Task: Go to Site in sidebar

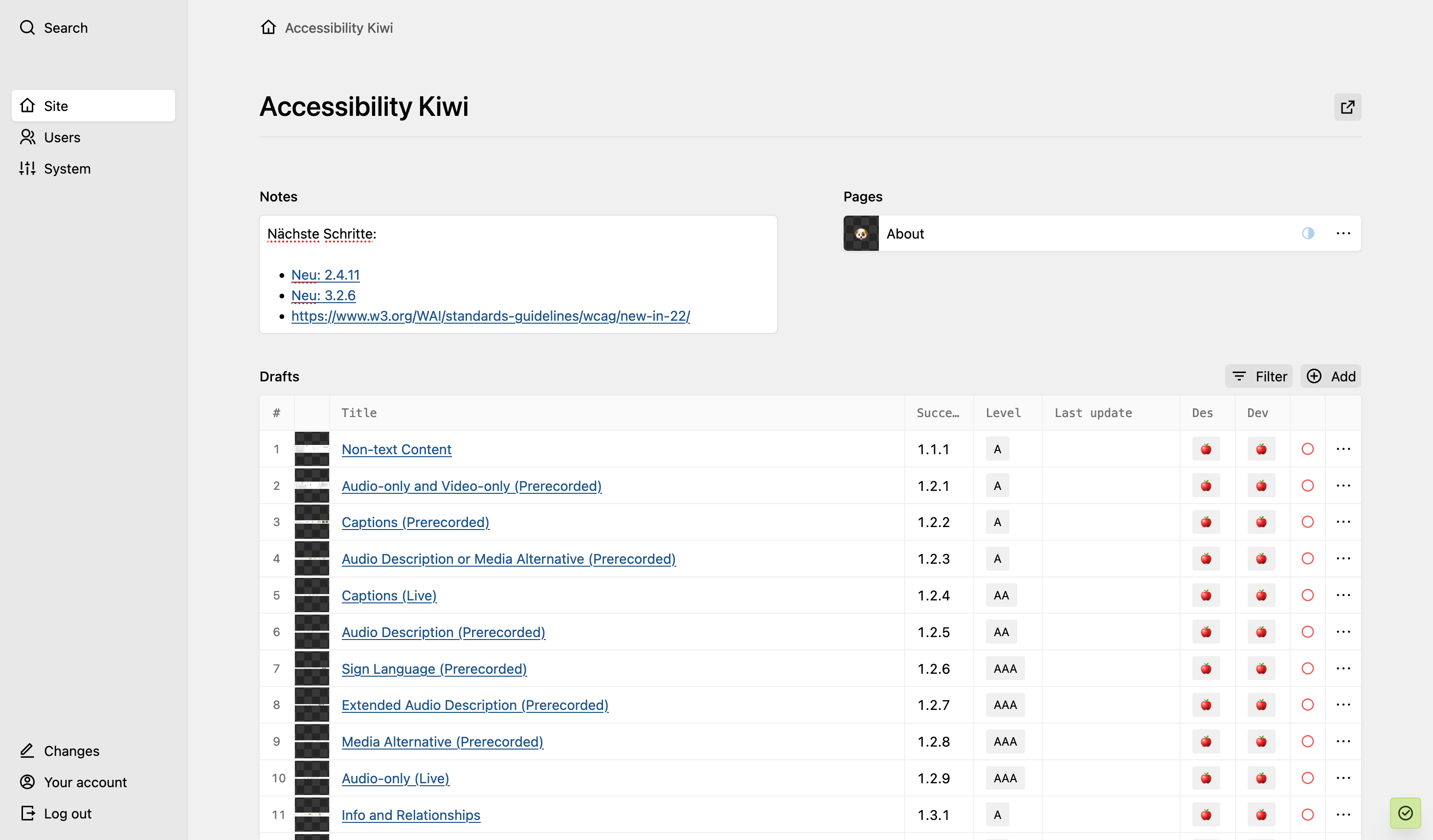Action: pyautogui.click(x=93, y=106)
